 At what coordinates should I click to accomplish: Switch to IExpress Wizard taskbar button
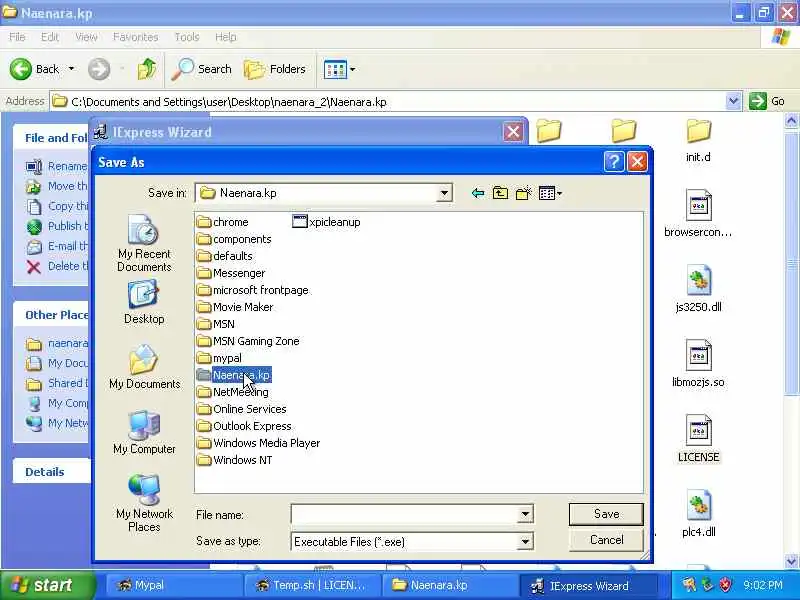[x=588, y=585]
